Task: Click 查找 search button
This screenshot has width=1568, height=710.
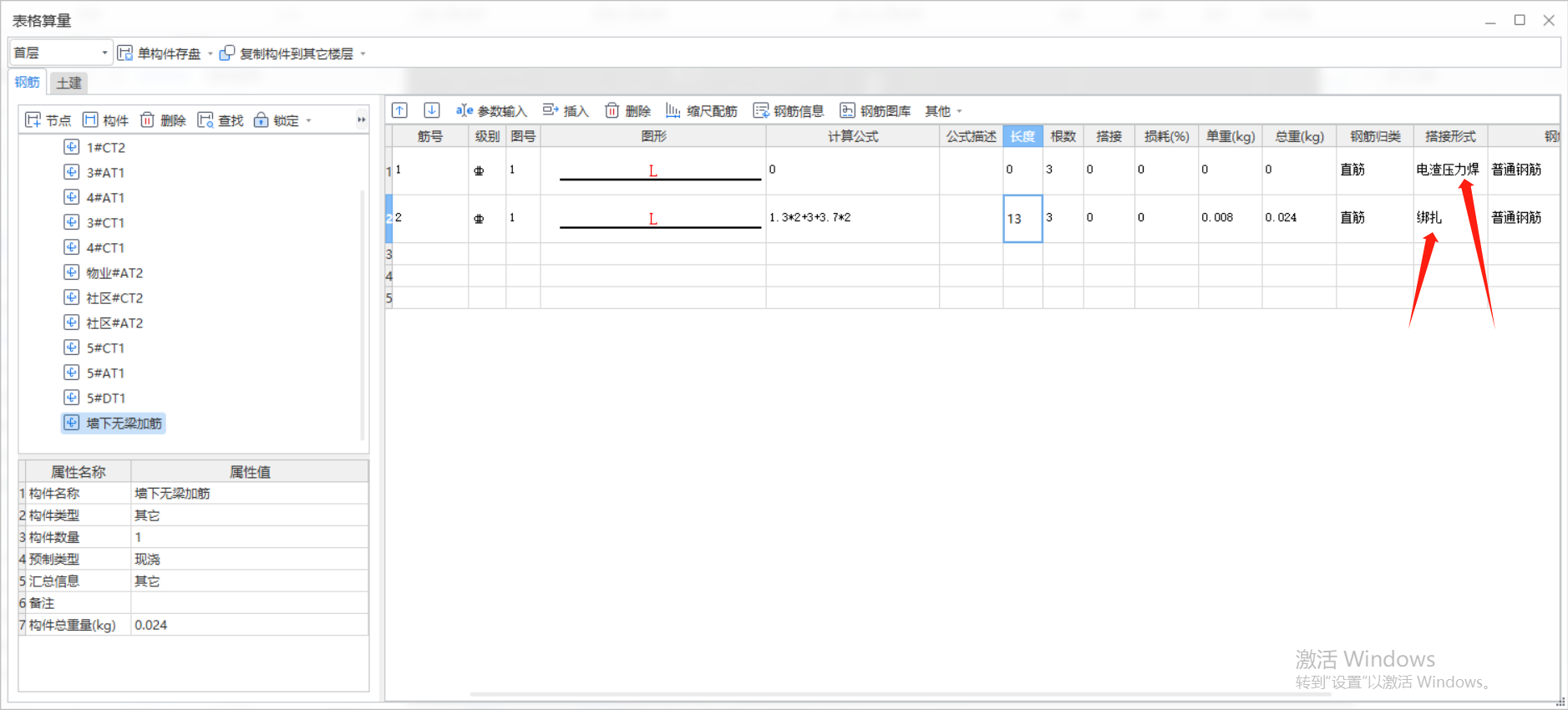Action: pyautogui.click(x=221, y=120)
